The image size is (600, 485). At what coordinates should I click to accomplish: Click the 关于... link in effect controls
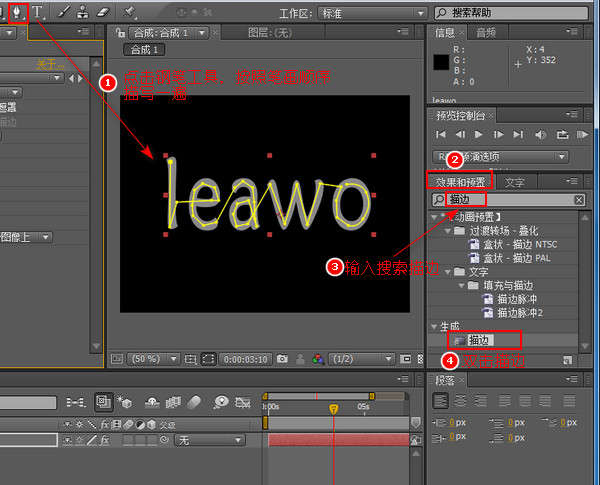pos(51,64)
